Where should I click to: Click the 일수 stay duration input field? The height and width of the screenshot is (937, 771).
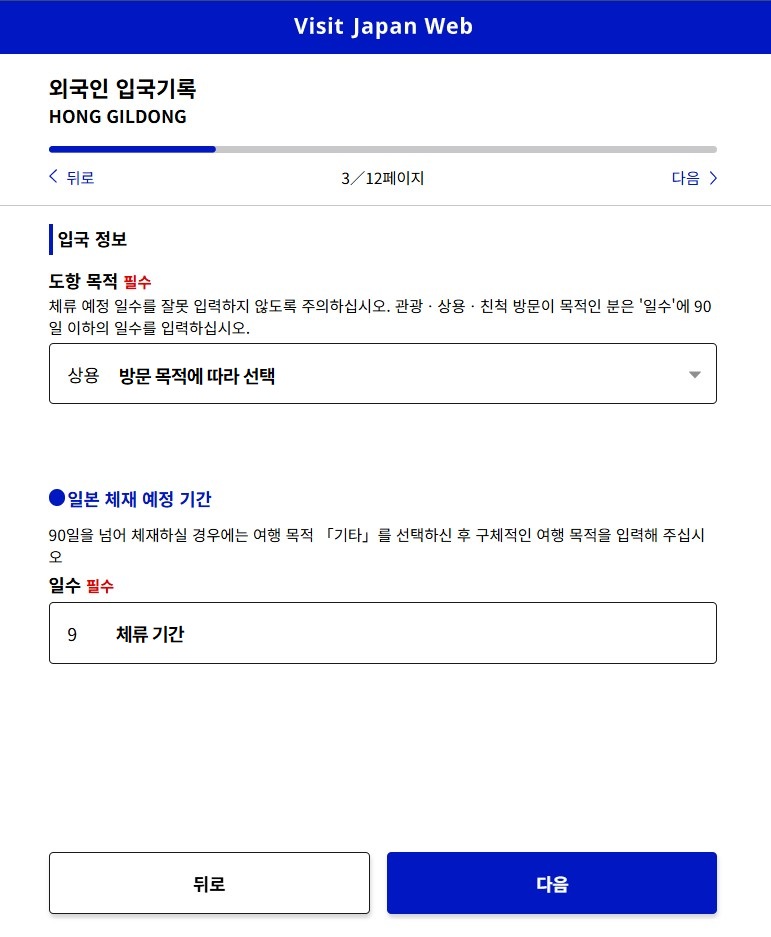click(x=383, y=633)
